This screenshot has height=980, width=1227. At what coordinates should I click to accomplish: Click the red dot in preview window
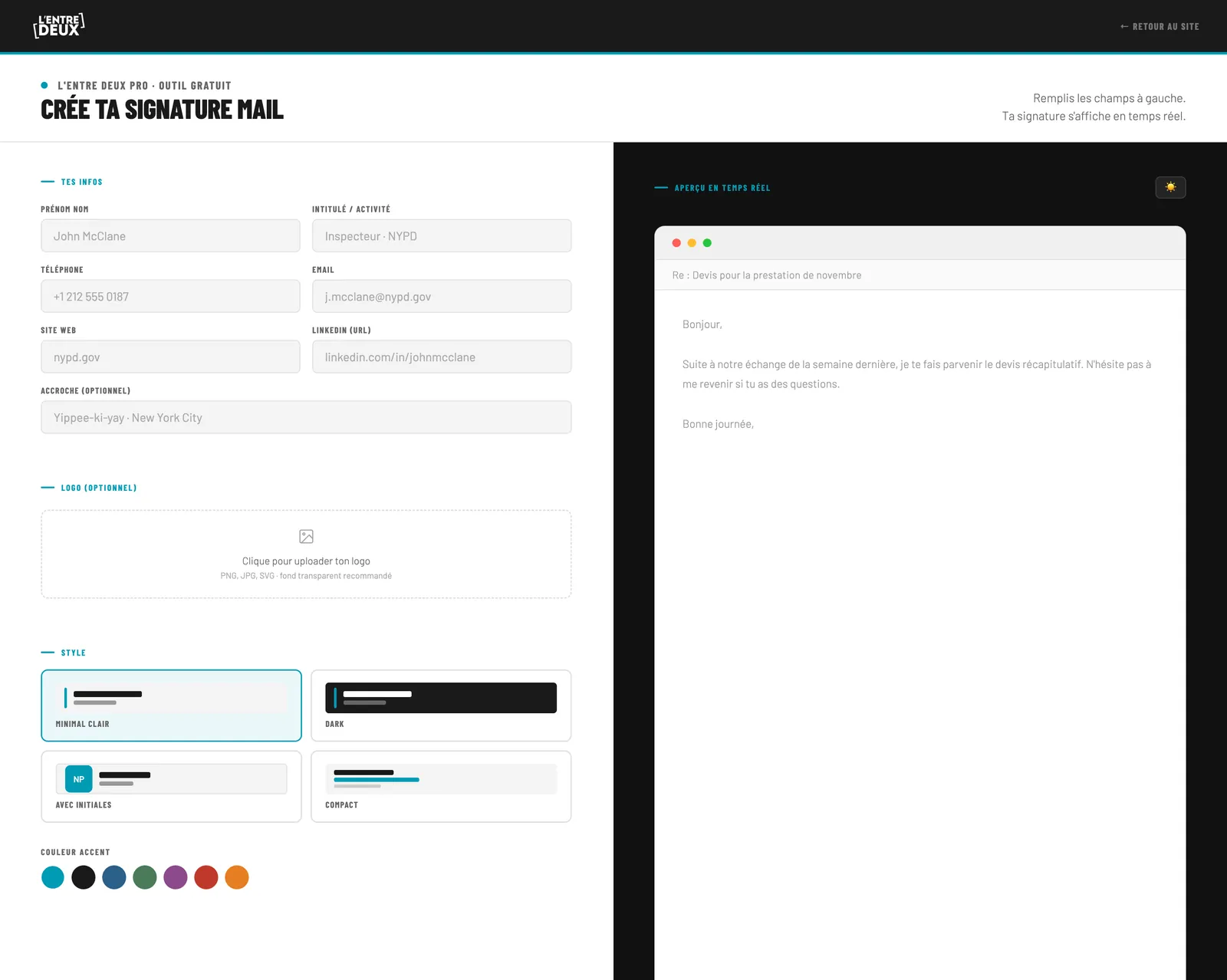coord(676,243)
